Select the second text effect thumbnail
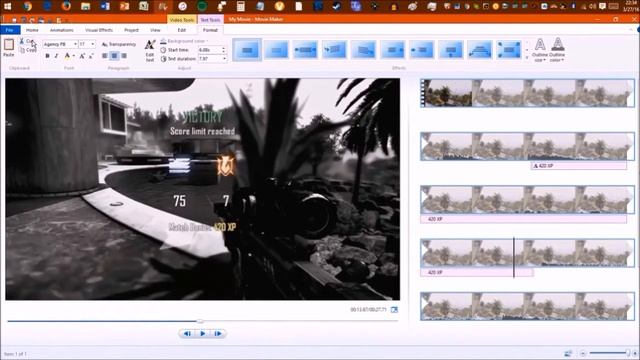The height and width of the screenshot is (360, 640). click(276, 50)
